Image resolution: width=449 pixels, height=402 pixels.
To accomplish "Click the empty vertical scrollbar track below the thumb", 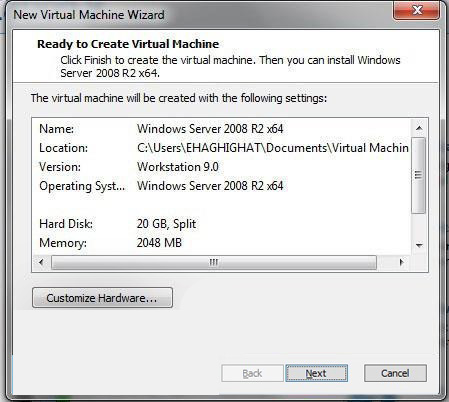I will pyautogui.click(x=419, y=225).
